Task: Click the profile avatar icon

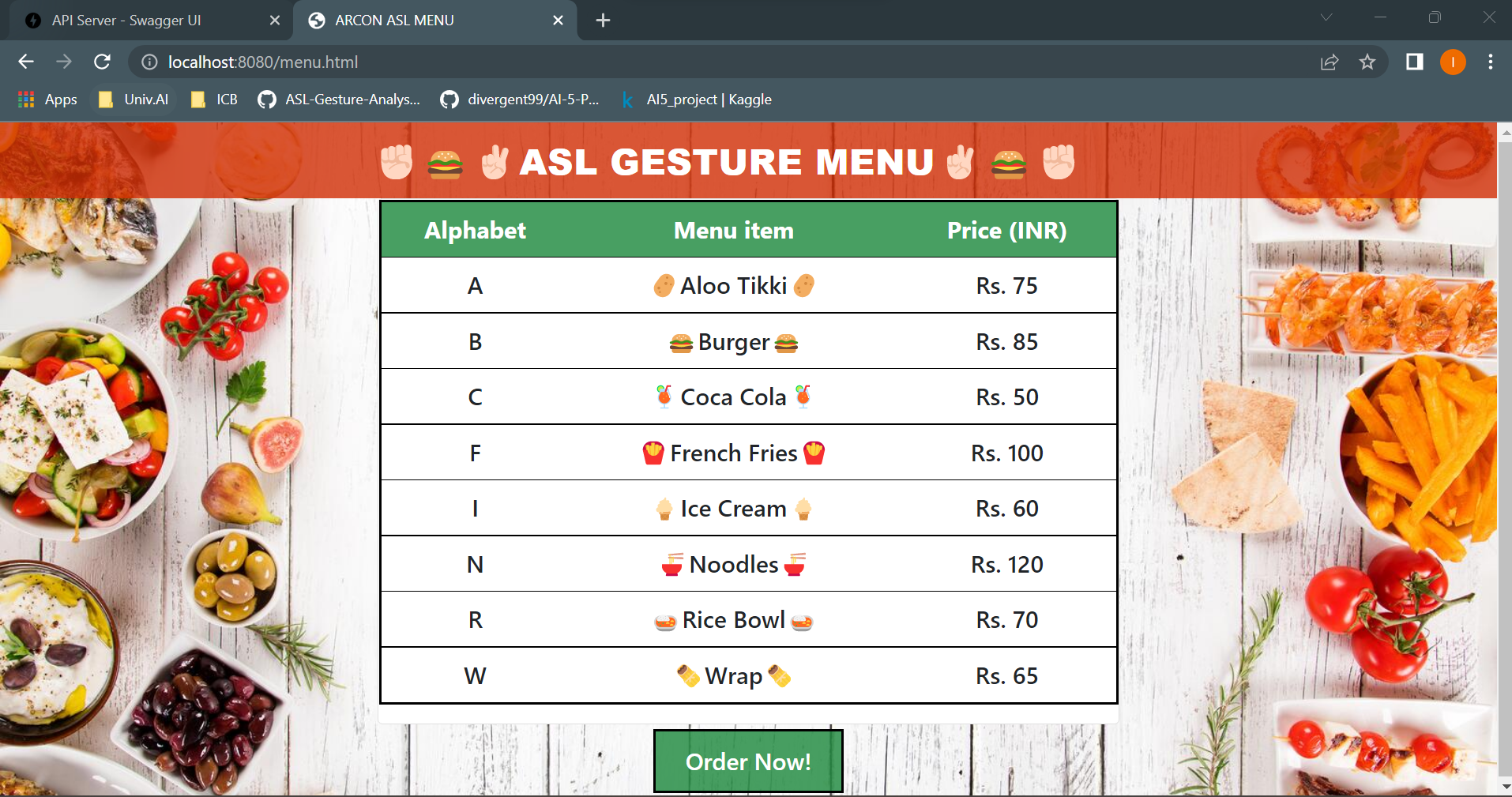Action: click(x=1453, y=62)
